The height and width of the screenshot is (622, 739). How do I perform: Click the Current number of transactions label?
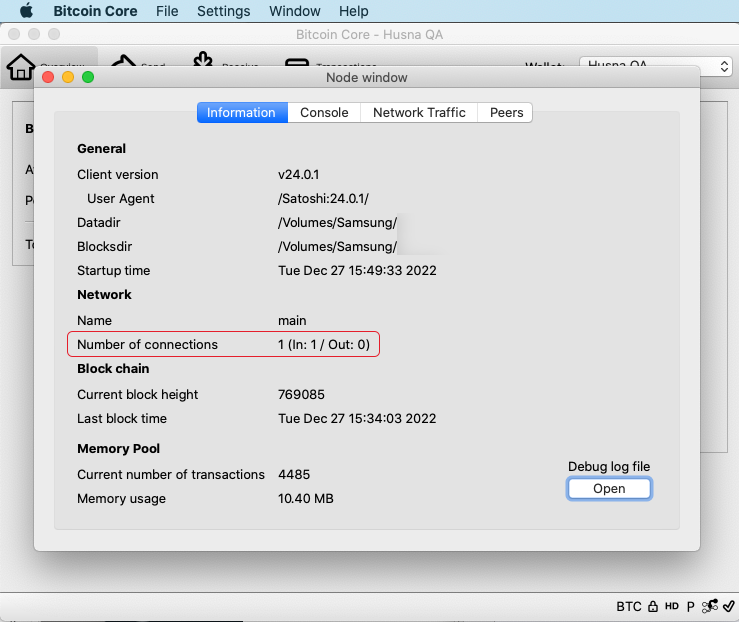pyautogui.click(x=171, y=475)
